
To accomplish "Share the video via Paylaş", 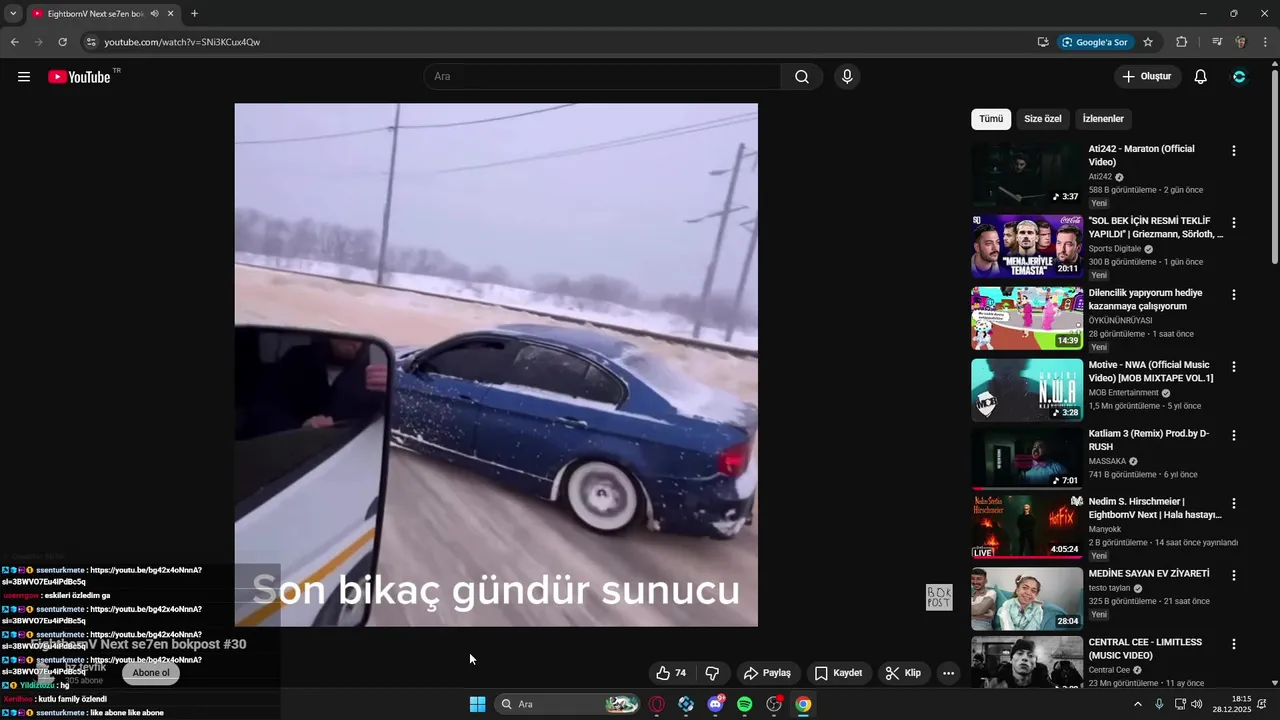I will click(x=768, y=673).
